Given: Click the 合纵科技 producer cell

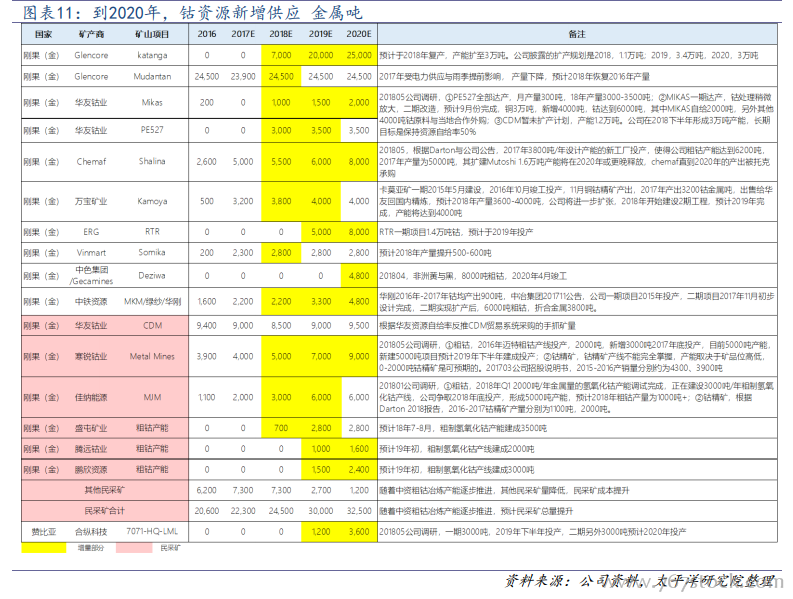Looking at the screenshot, I should (92, 532).
